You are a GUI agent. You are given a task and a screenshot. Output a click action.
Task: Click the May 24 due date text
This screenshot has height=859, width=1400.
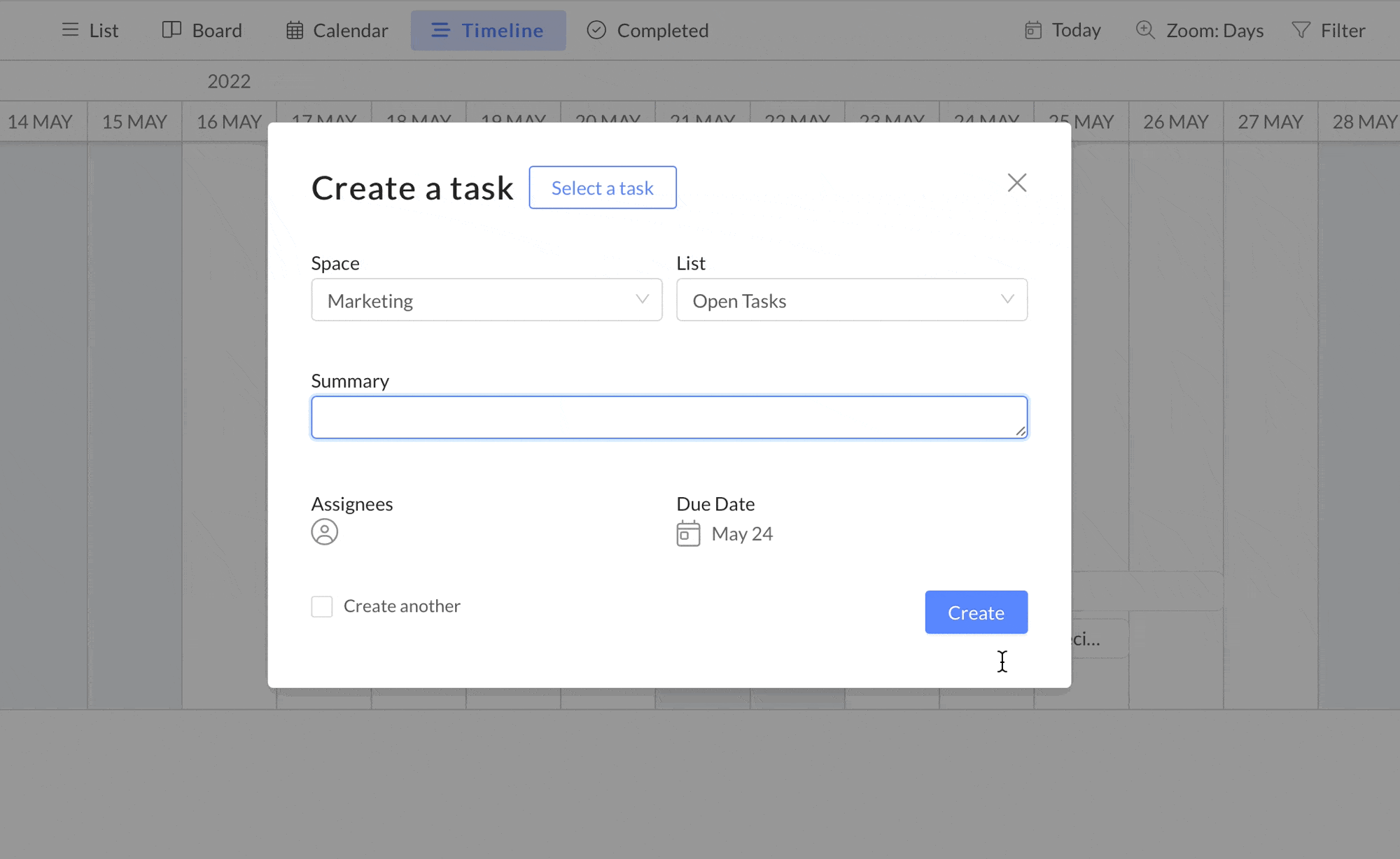[742, 534]
